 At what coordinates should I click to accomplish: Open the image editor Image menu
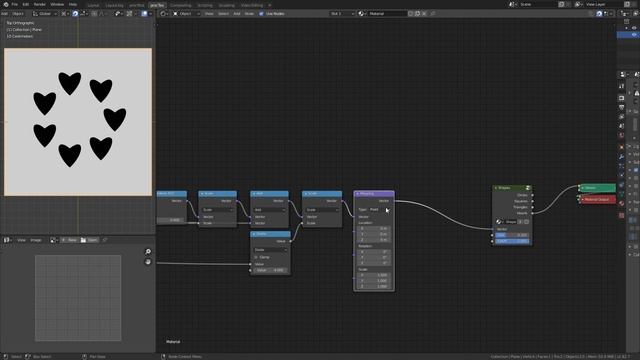click(36, 240)
